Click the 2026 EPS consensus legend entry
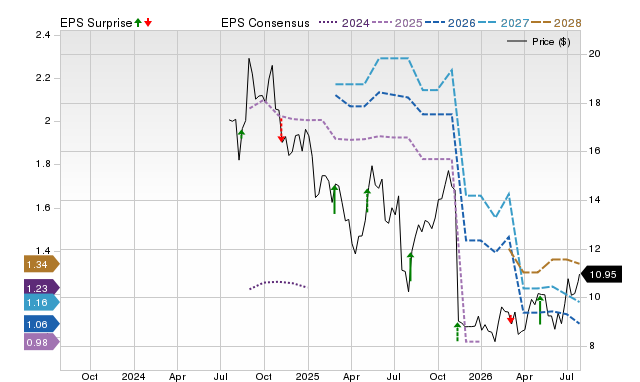640x382 pixels. pos(450,23)
